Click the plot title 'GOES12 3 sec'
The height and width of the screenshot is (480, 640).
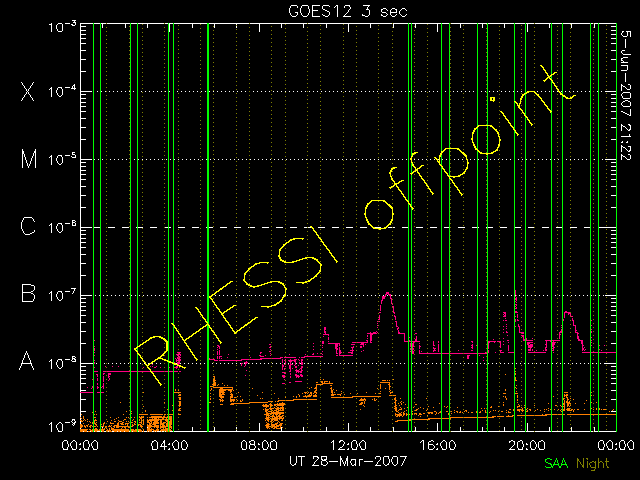point(348,11)
